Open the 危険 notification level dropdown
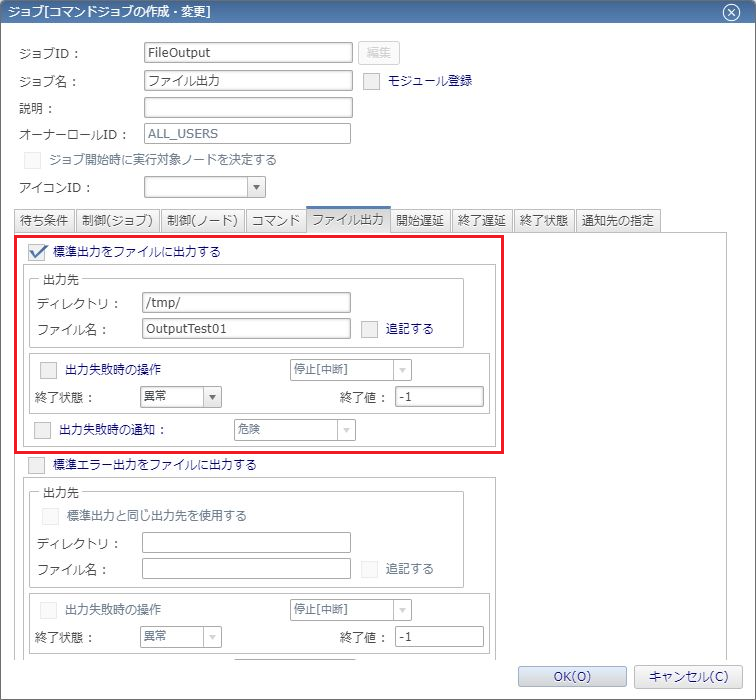 [x=346, y=430]
